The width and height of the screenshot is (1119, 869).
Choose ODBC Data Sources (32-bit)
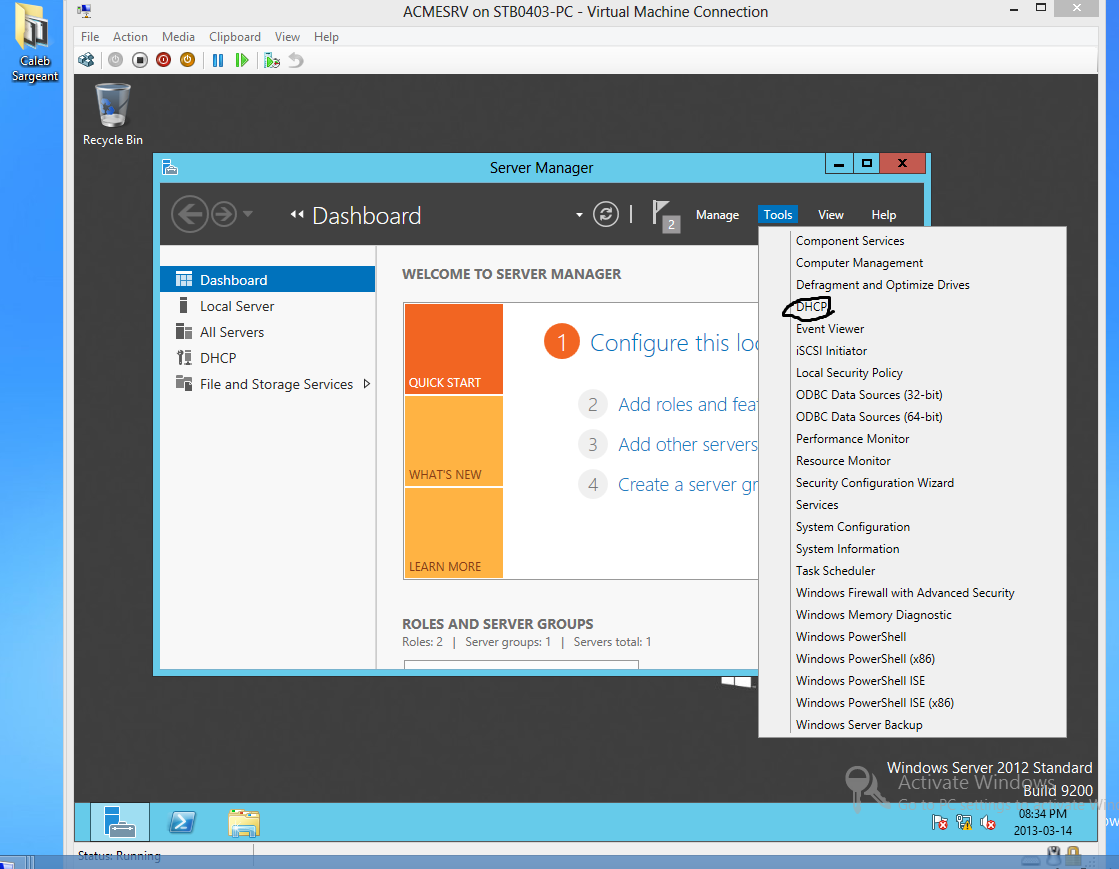(x=869, y=395)
